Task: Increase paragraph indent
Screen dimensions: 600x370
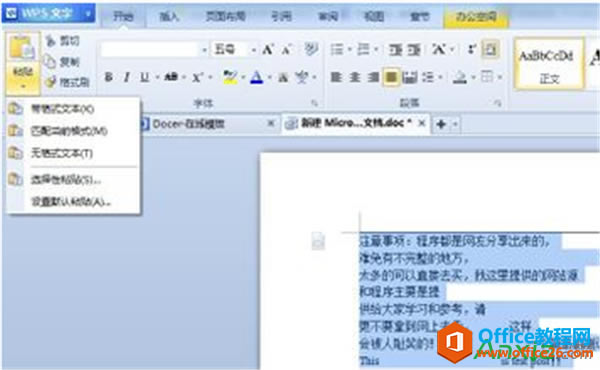Action: pyautogui.click(x=414, y=49)
